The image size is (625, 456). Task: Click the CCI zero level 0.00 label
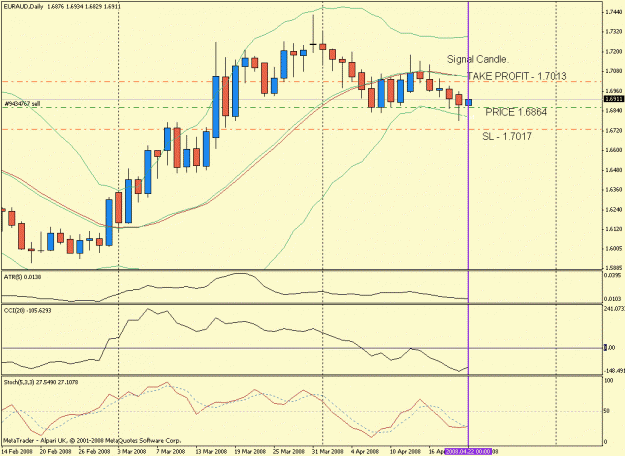click(610, 348)
